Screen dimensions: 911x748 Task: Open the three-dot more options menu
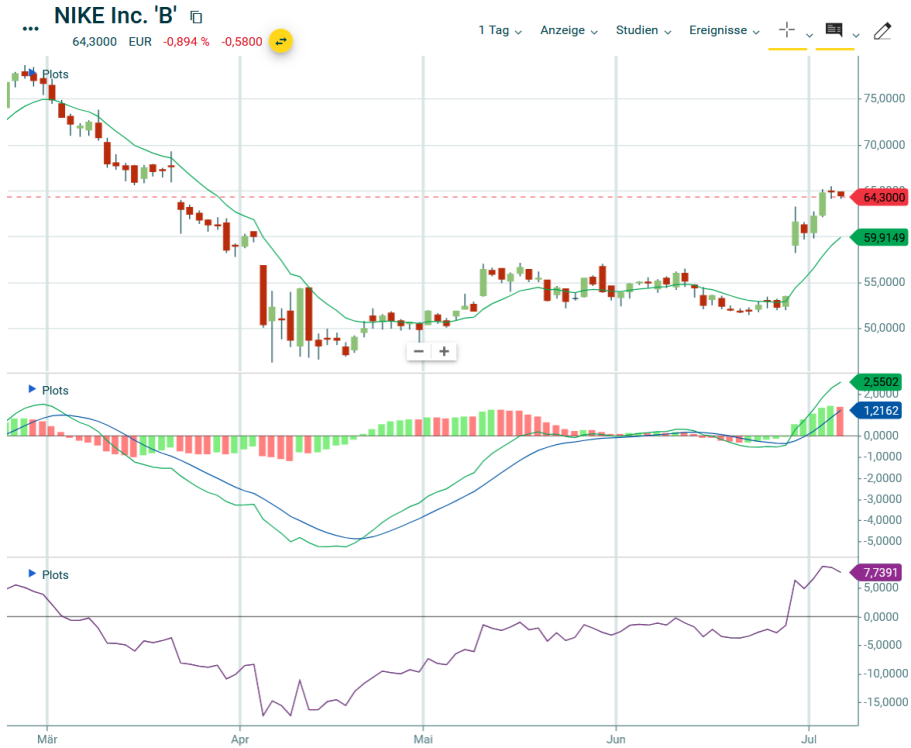pos(30,28)
